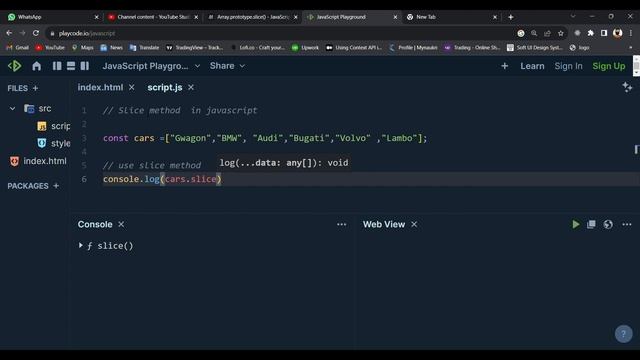Switch to YouTube Studio channel content tab
Image resolution: width=640 pixels, height=360 pixels.
[x=153, y=17]
